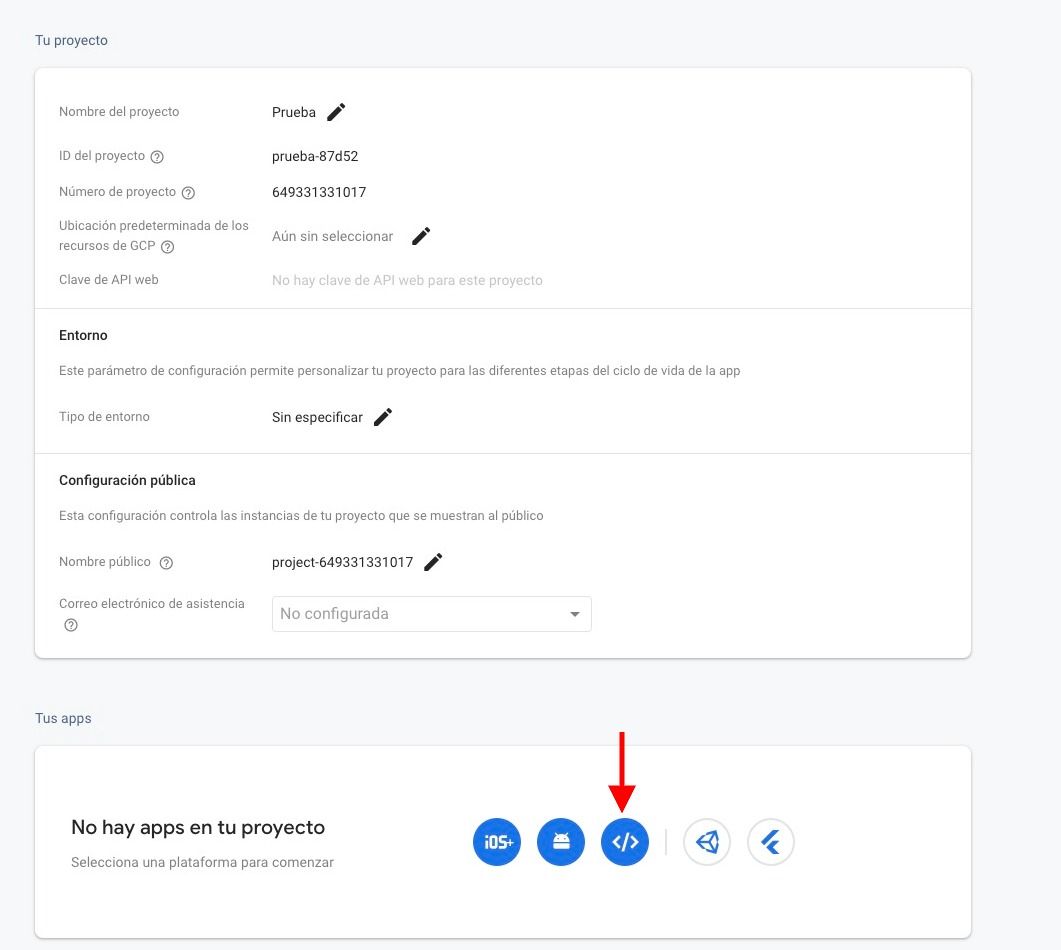1061x950 pixels.
Task: Open help for Nombre público
Action: 166,563
